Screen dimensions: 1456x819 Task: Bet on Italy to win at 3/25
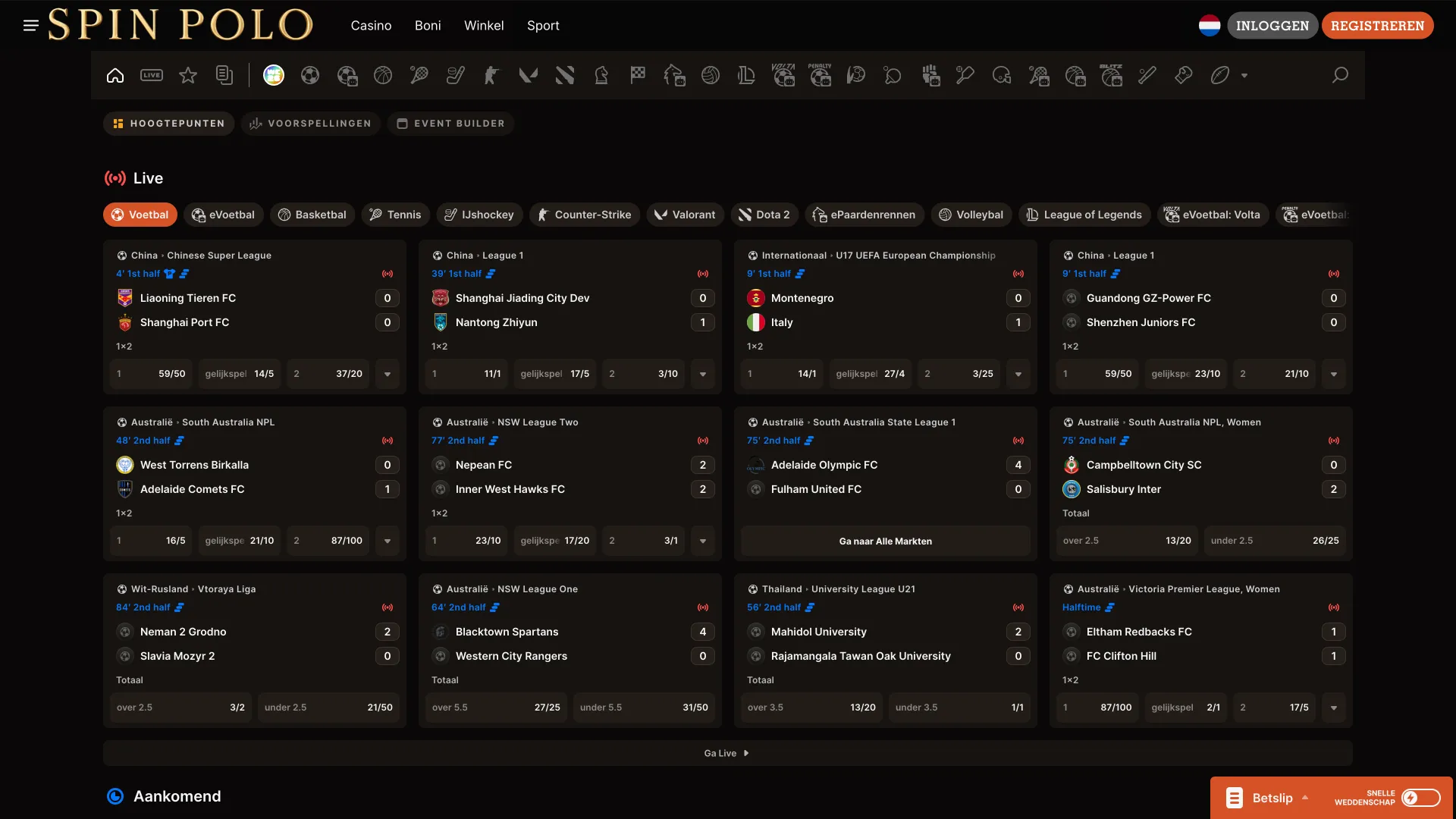(959, 374)
